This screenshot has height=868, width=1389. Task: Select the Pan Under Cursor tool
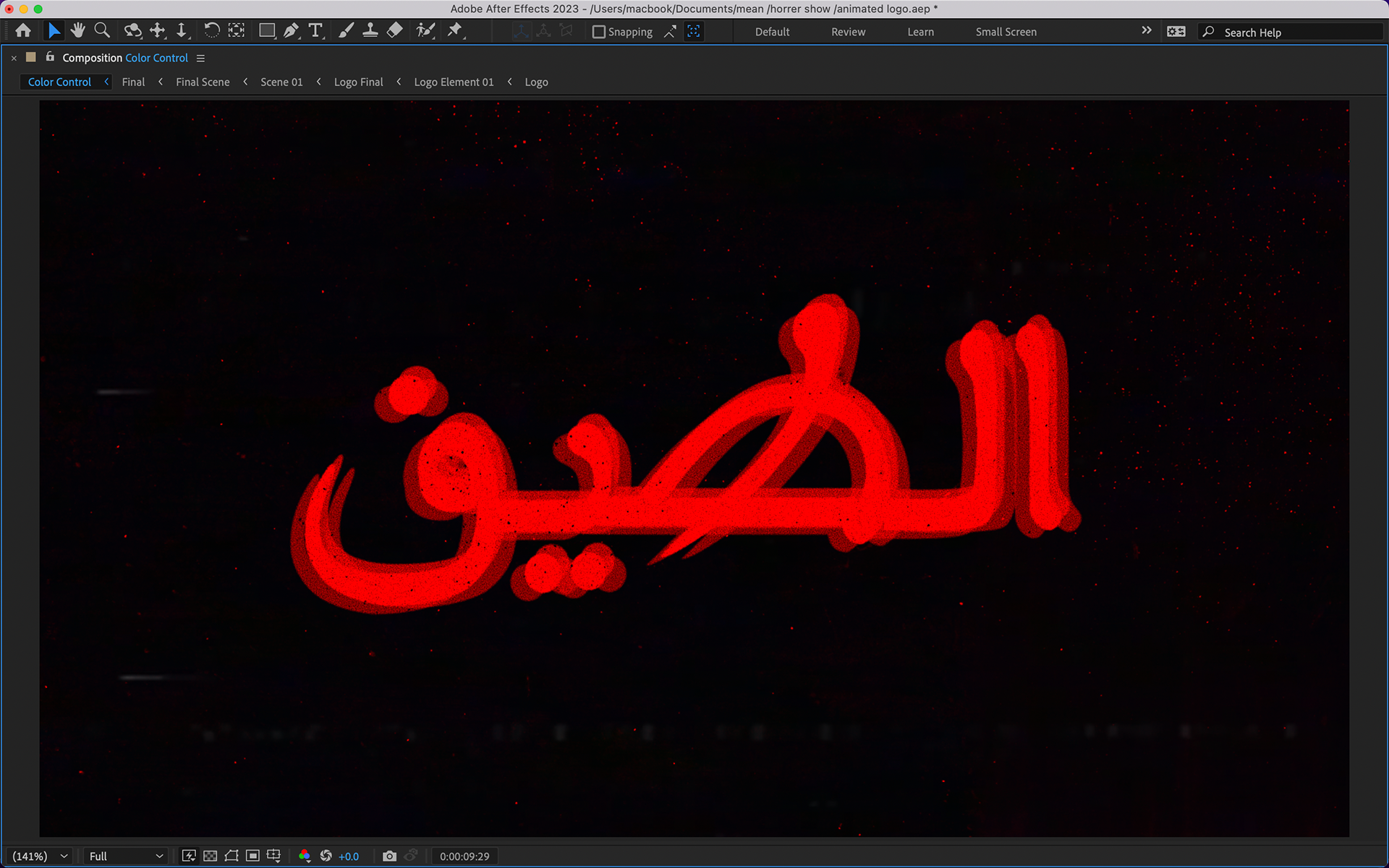pyautogui.click(x=157, y=30)
